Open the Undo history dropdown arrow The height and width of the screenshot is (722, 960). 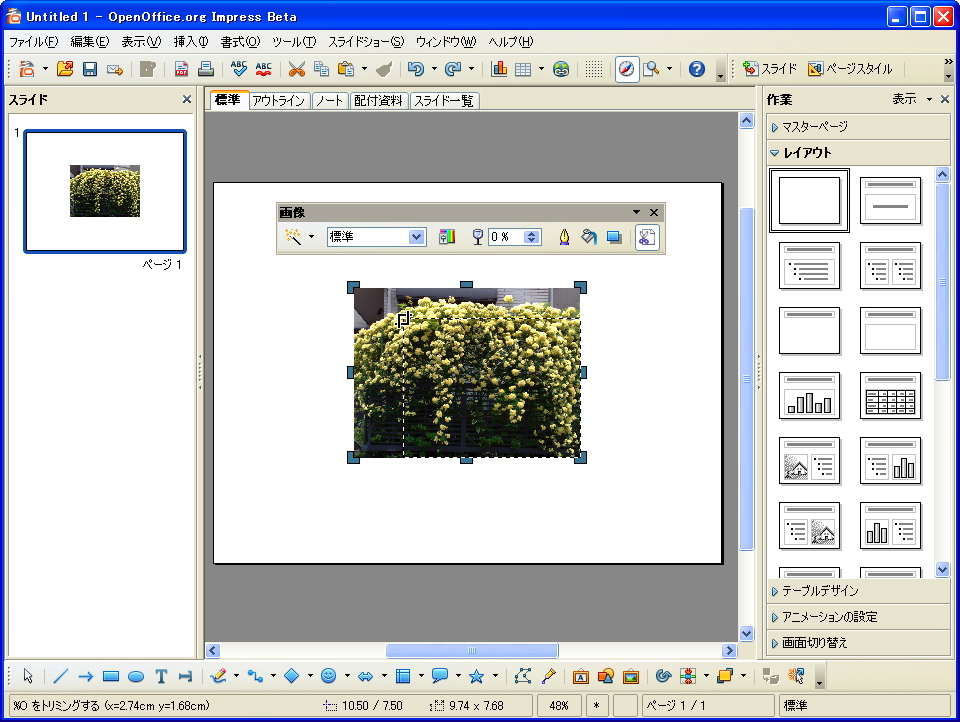point(434,69)
